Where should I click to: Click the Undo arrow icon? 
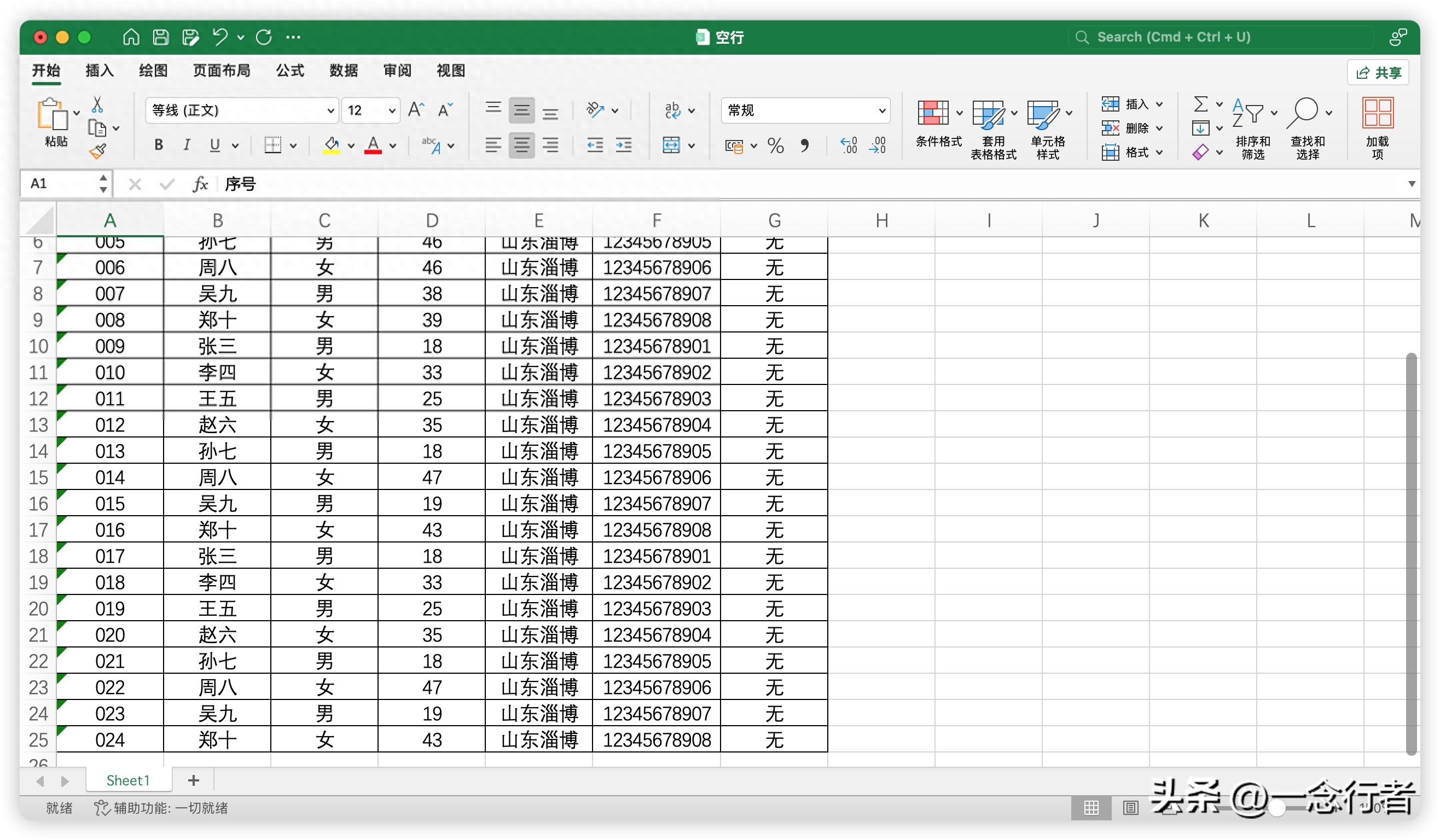click(x=220, y=37)
